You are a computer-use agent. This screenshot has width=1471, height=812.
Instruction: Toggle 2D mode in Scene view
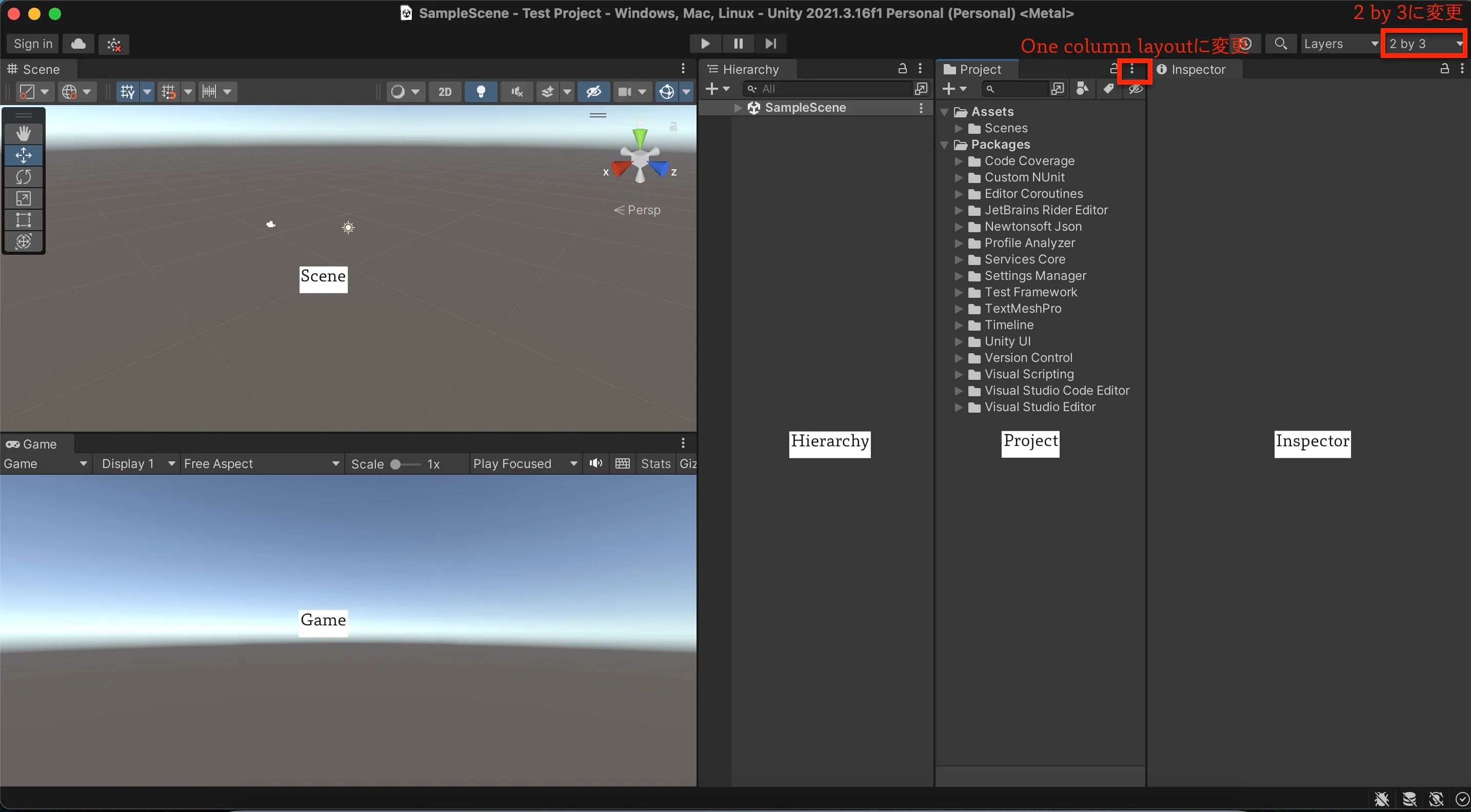[x=445, y=92]
